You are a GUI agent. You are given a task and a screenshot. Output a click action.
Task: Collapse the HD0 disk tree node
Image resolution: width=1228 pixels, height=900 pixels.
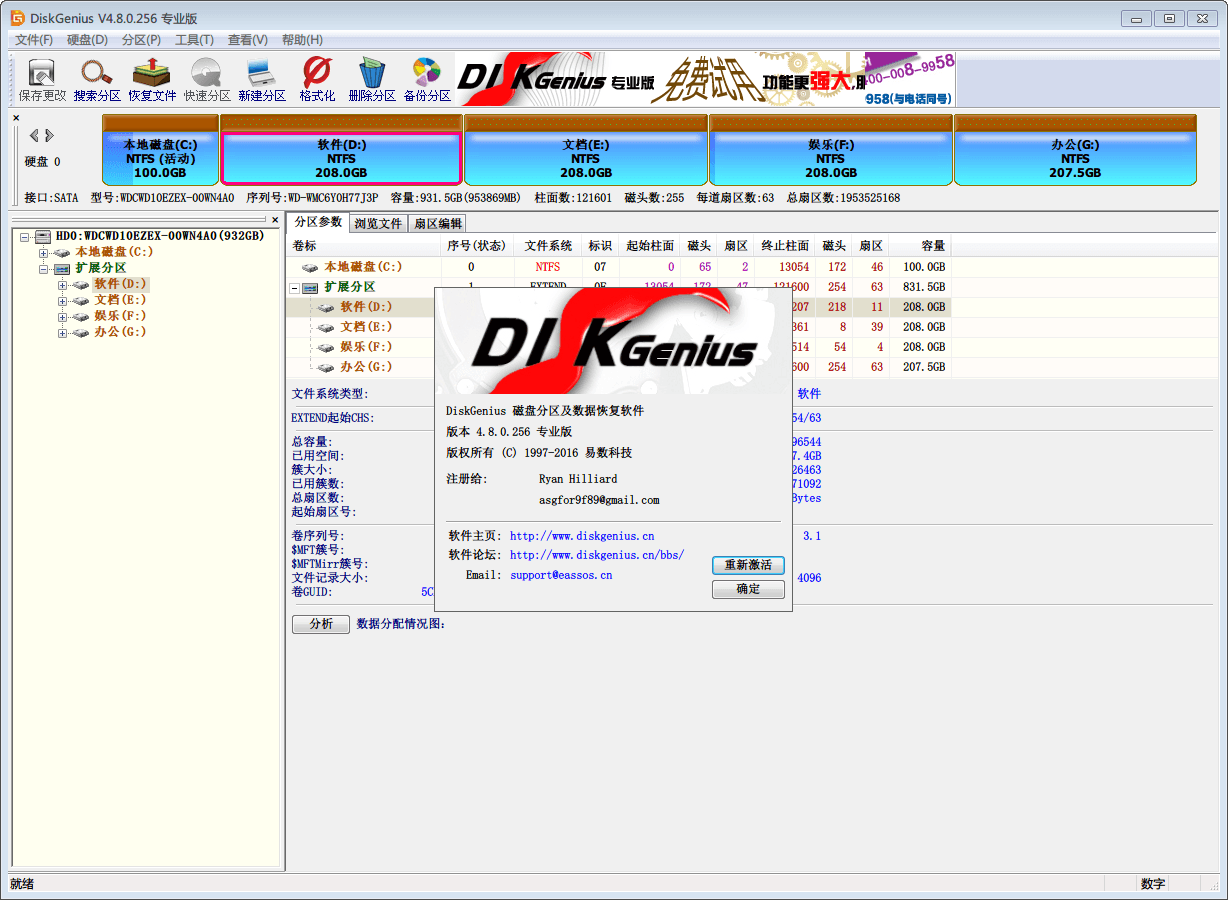(x=24, y=237)
